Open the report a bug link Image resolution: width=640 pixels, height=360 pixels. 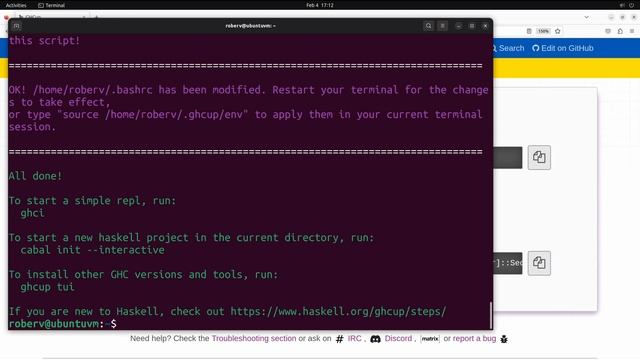tap(474, 338)
